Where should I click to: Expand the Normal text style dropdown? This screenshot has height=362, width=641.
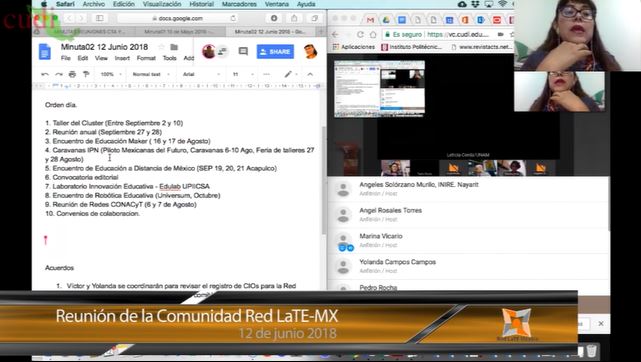[150, 74]
